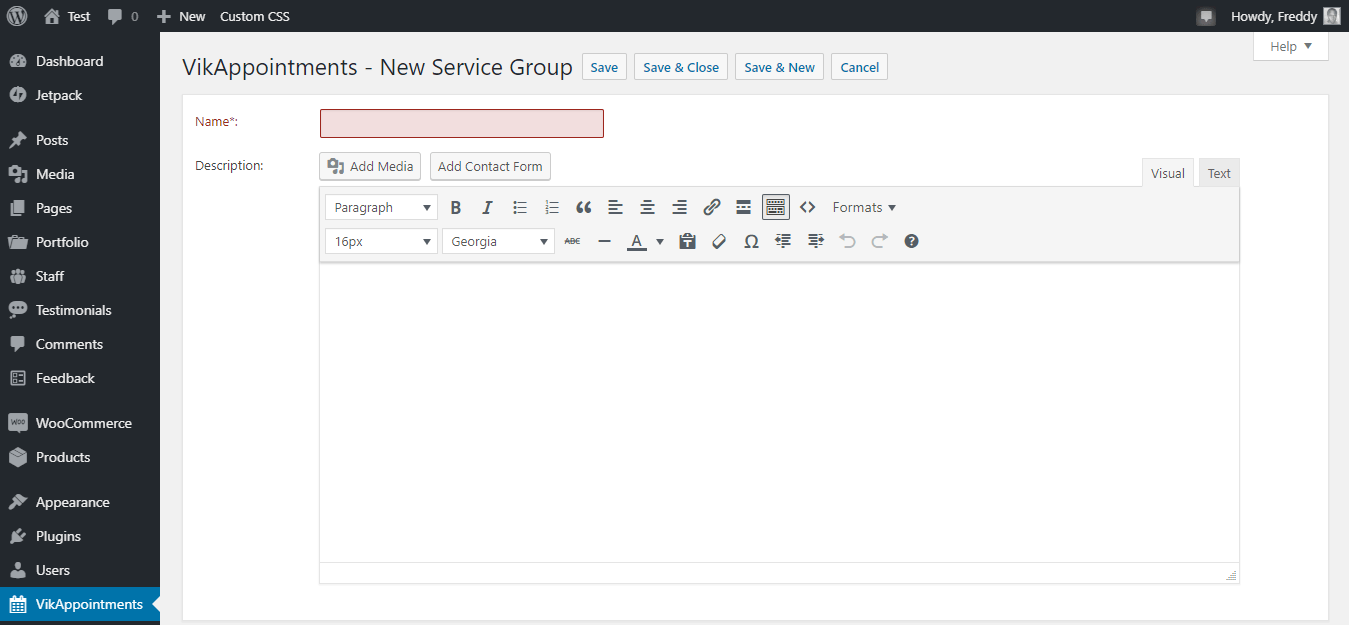Open the Formats dropdown
1349x625 pixels.
click(x=864, y=207)
